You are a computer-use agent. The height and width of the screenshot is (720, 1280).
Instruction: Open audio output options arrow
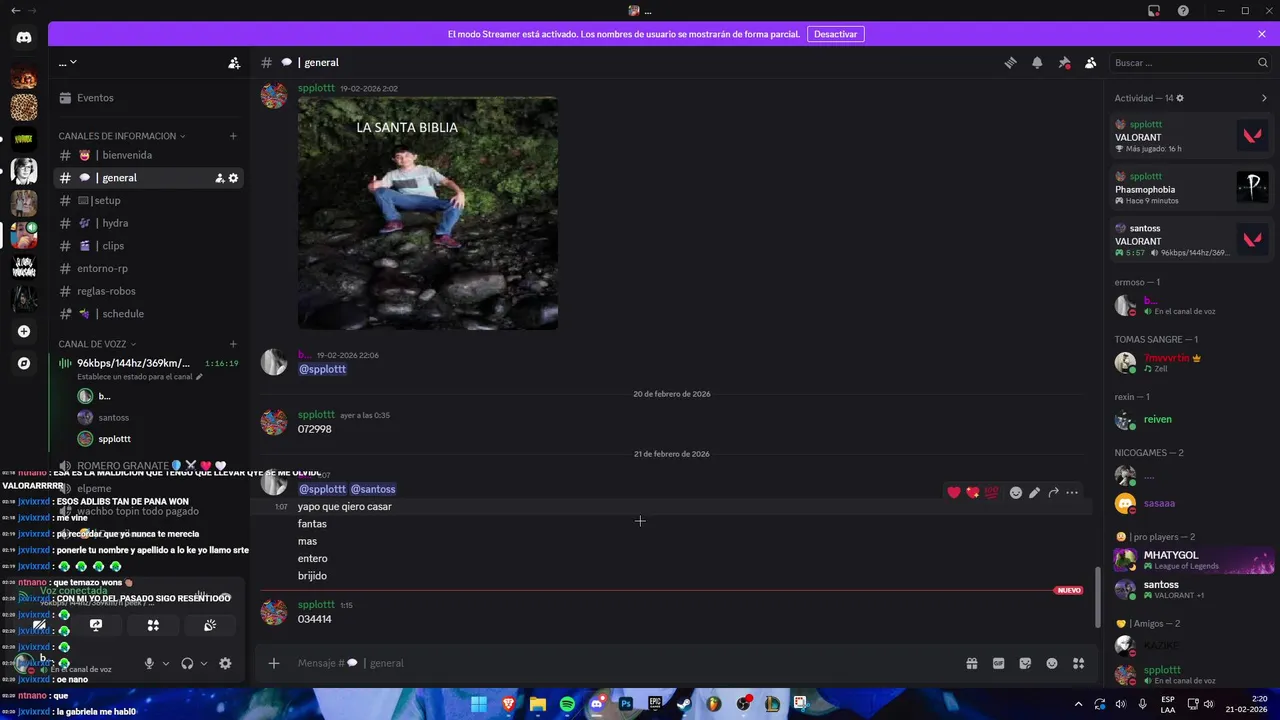204,663
